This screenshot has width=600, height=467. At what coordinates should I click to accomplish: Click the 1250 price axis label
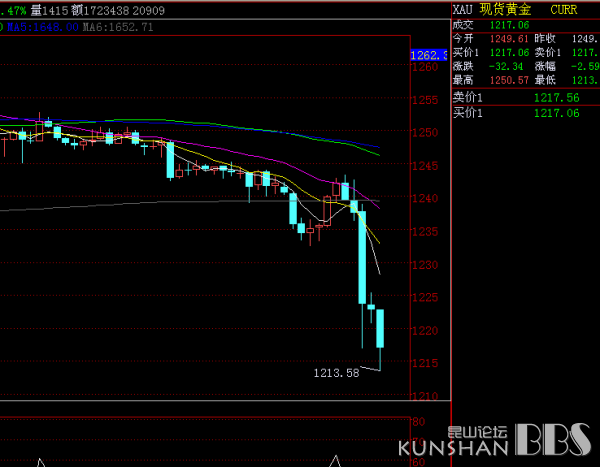coord(425,133)
